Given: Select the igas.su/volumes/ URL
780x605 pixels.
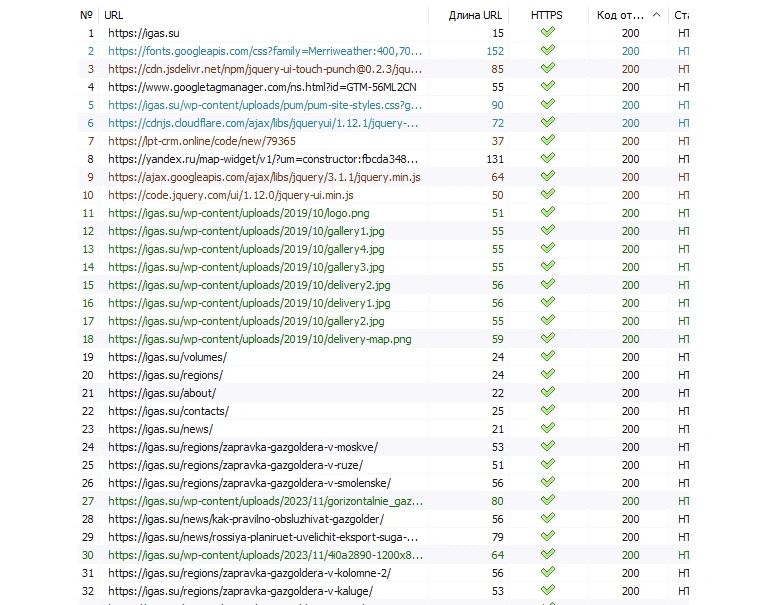Looking at the screenshot, I should click(x=168, y=357).
